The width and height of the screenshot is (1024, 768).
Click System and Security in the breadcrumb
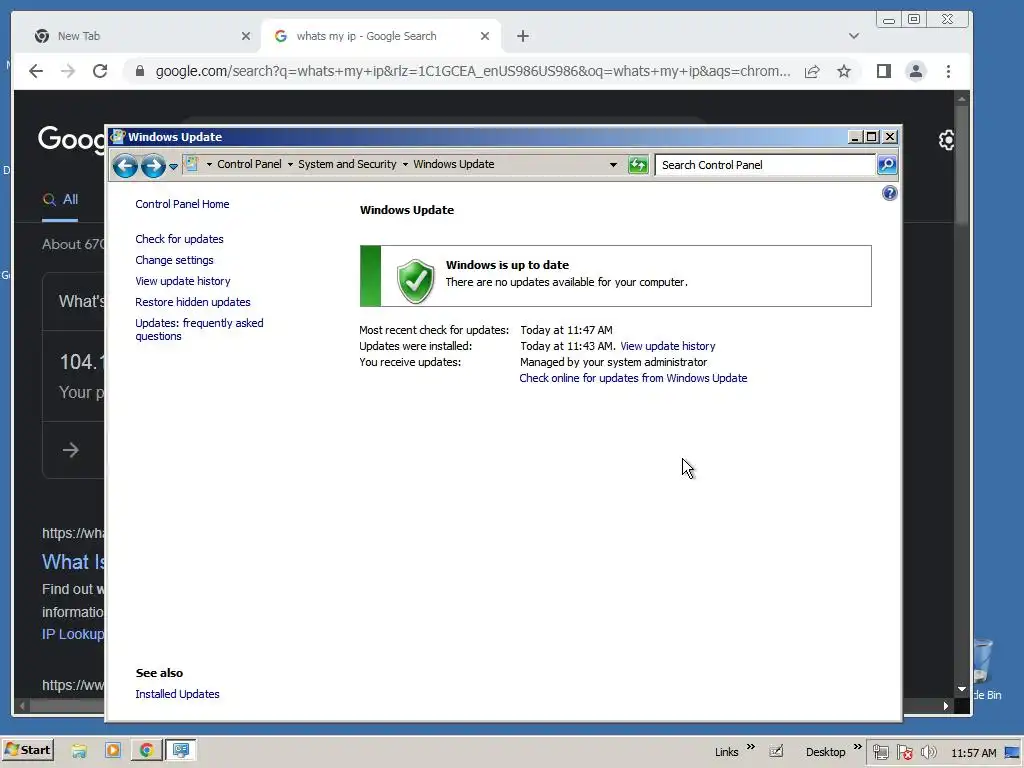[x=347, y=165]
